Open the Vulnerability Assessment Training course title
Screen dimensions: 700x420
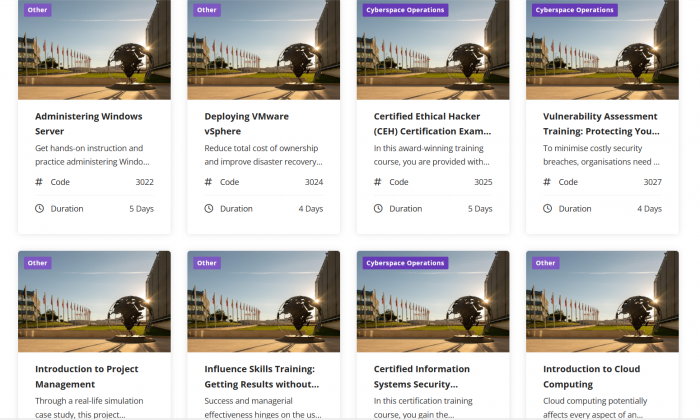point(601,124)
